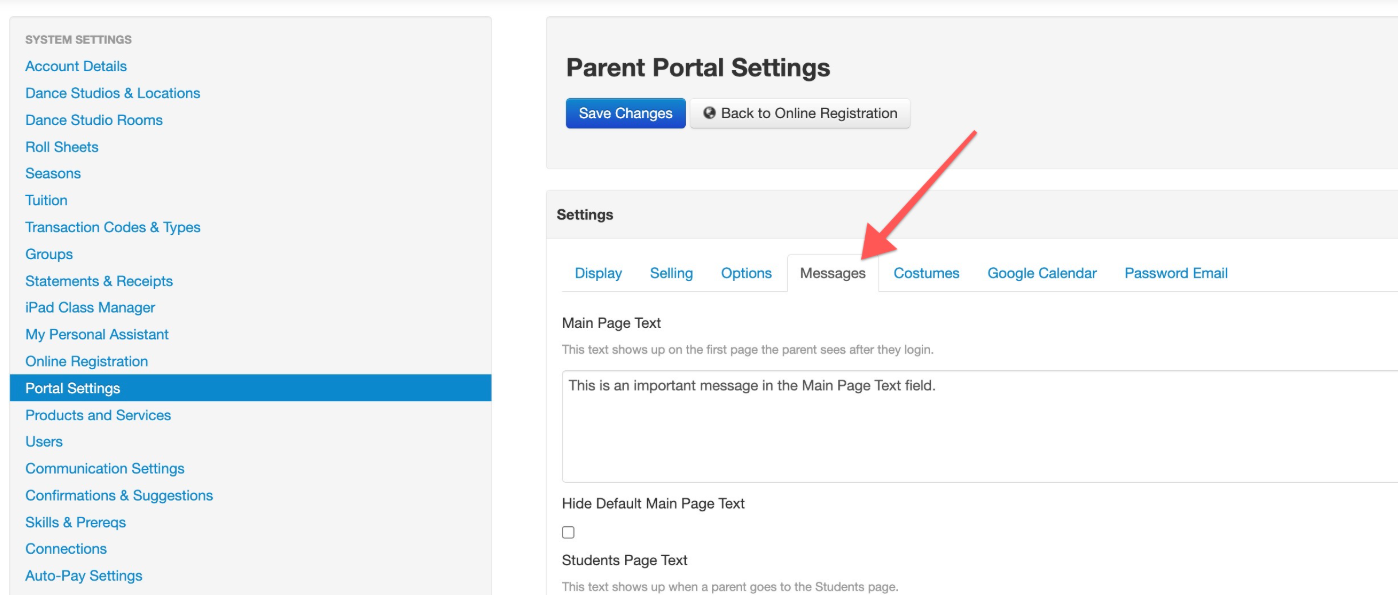The height and width of the screenshot is (596, 1398).
Task: Tick the Hide Default Main Page Text checkbox
Action: [568, 532]
